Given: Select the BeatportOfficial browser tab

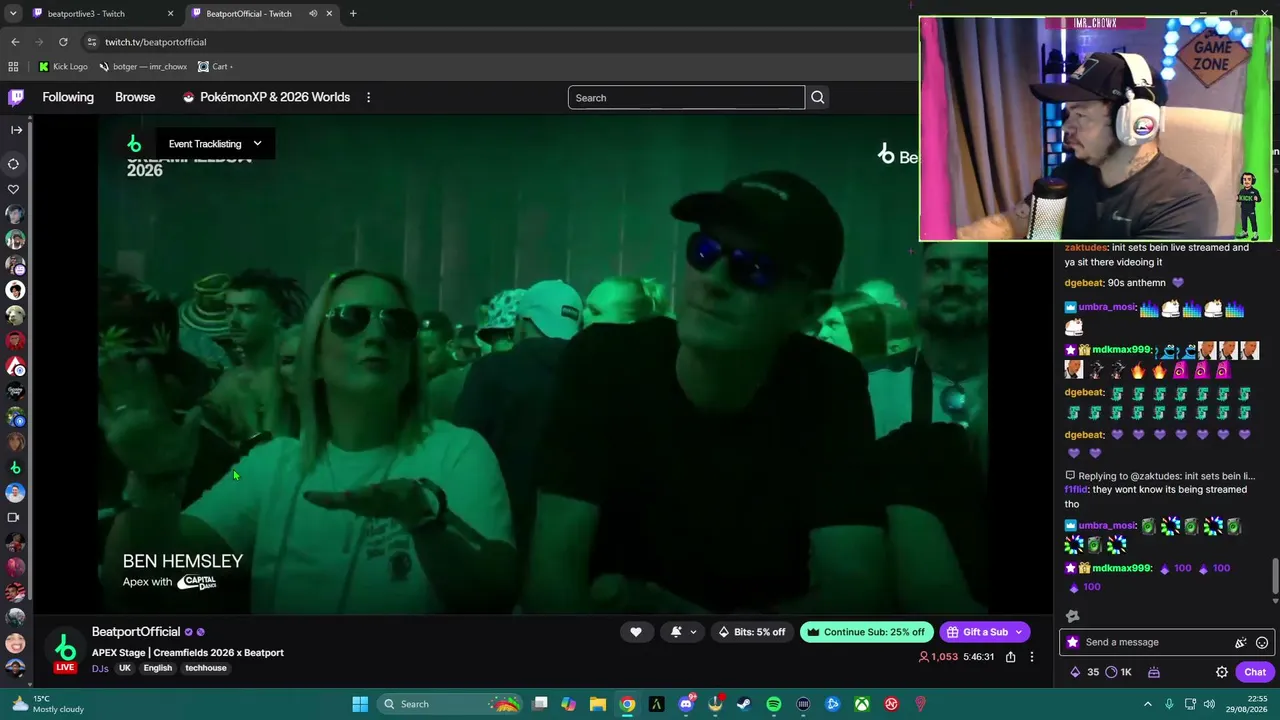Looking at the screenshot, I should pyautogui.click(x=248, y=13).
